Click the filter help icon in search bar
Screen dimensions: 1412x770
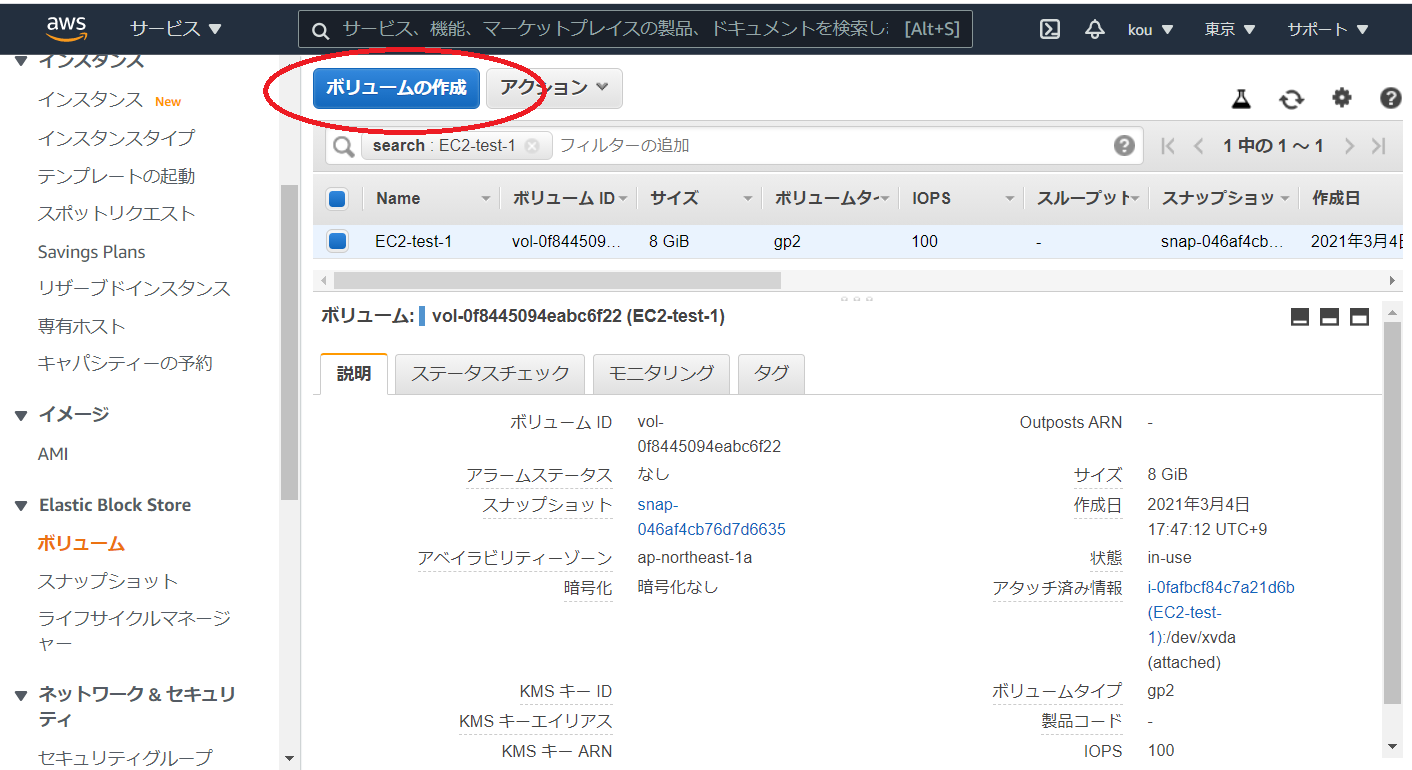(1124, 146)
